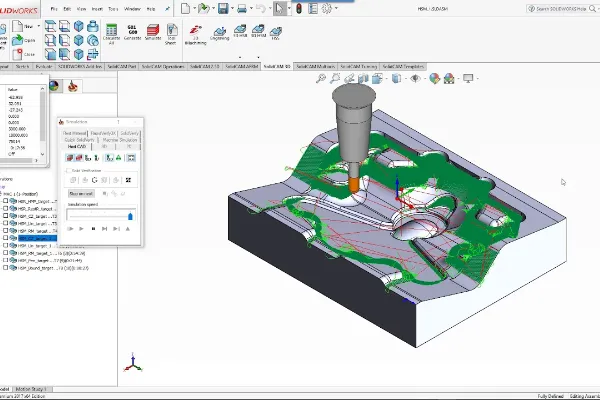Screen dimensions: 600x400
Task: Toggle the HSR_HMP_target operation checkbox
Action: pyautogui.click(x=5, y=201)
